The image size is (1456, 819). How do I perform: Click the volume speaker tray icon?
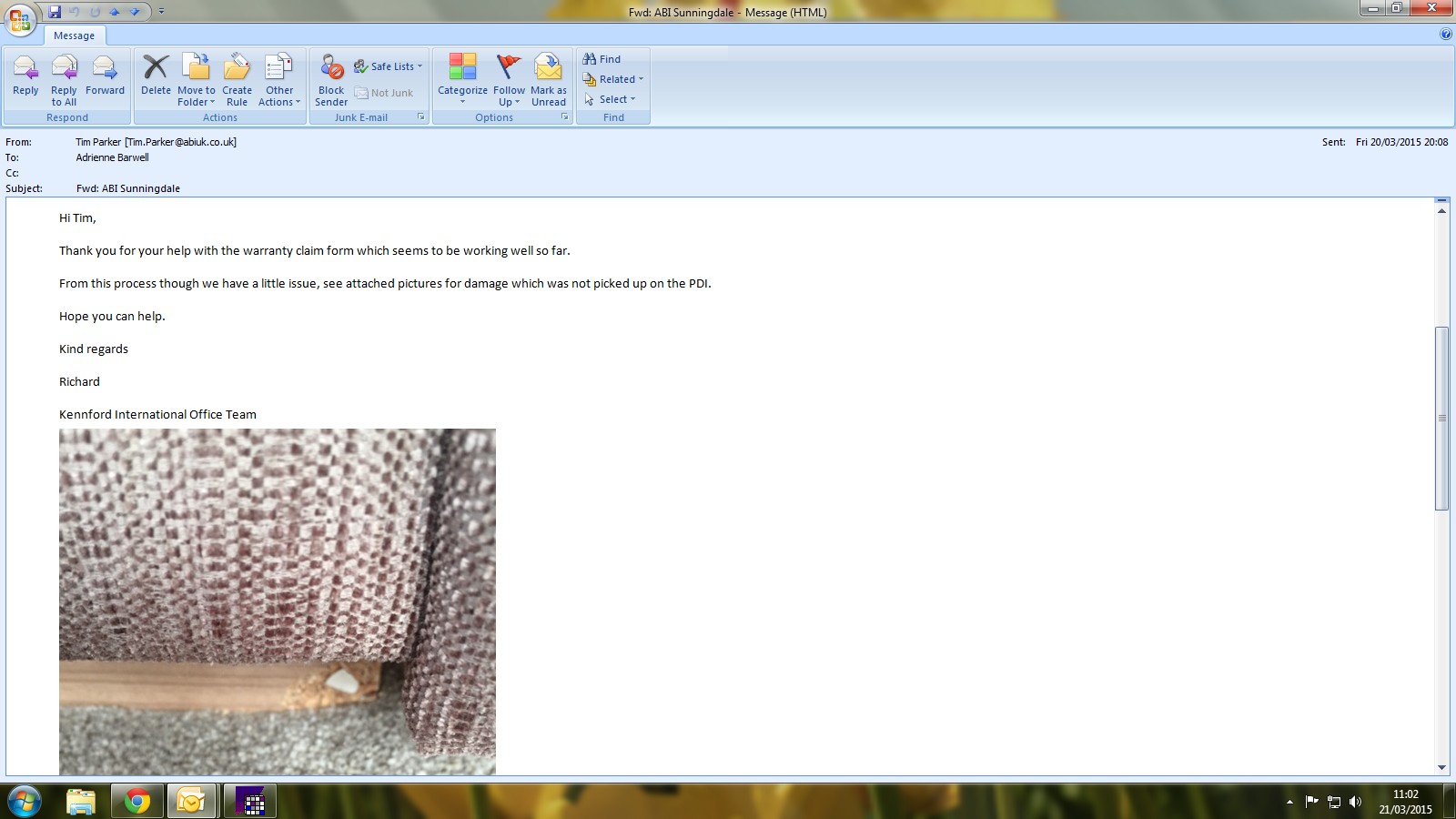1356,802
